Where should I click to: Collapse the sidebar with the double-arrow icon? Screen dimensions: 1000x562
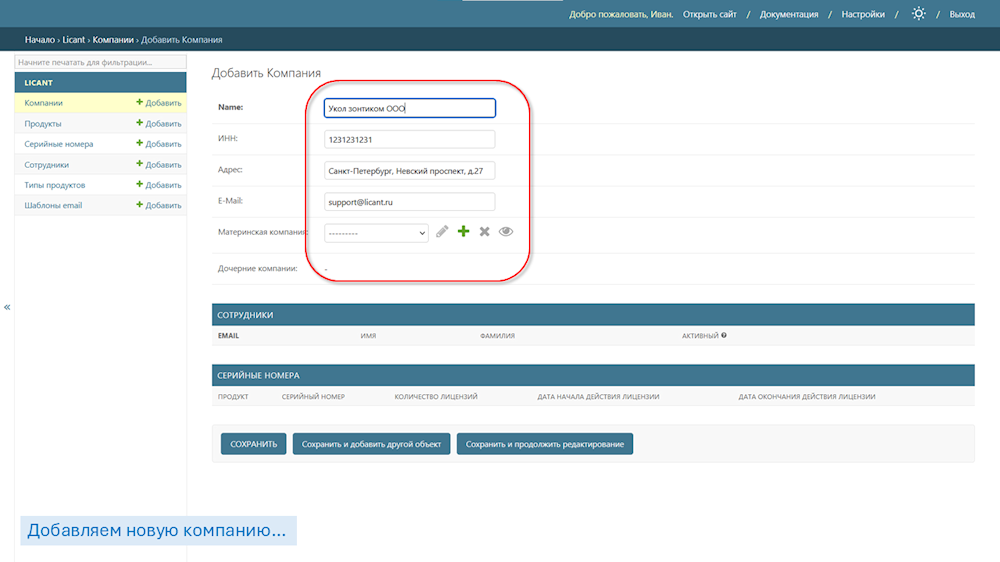point(7,307)
